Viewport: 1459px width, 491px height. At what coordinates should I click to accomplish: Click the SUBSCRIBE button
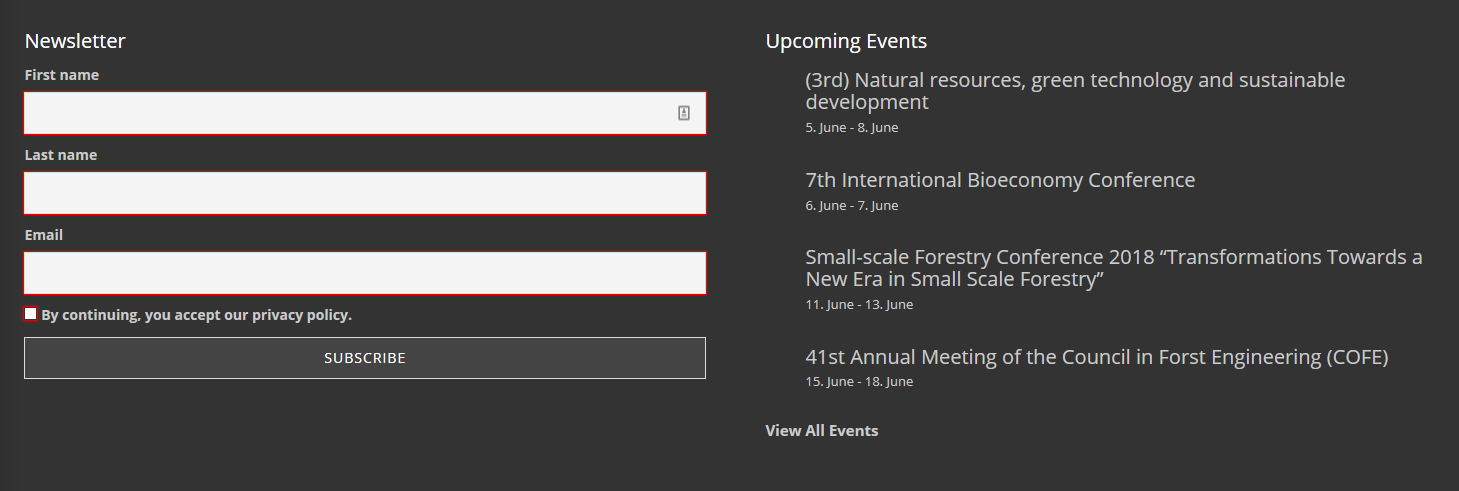[x=365, y=358]
